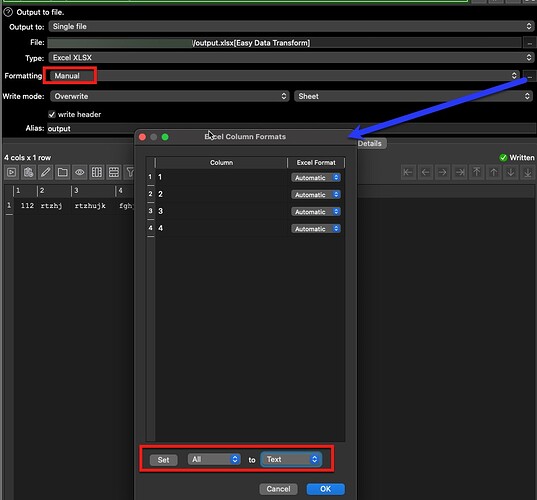Jump to first column arrow icon
Screen dimensions: 537x500
point(408,172)
